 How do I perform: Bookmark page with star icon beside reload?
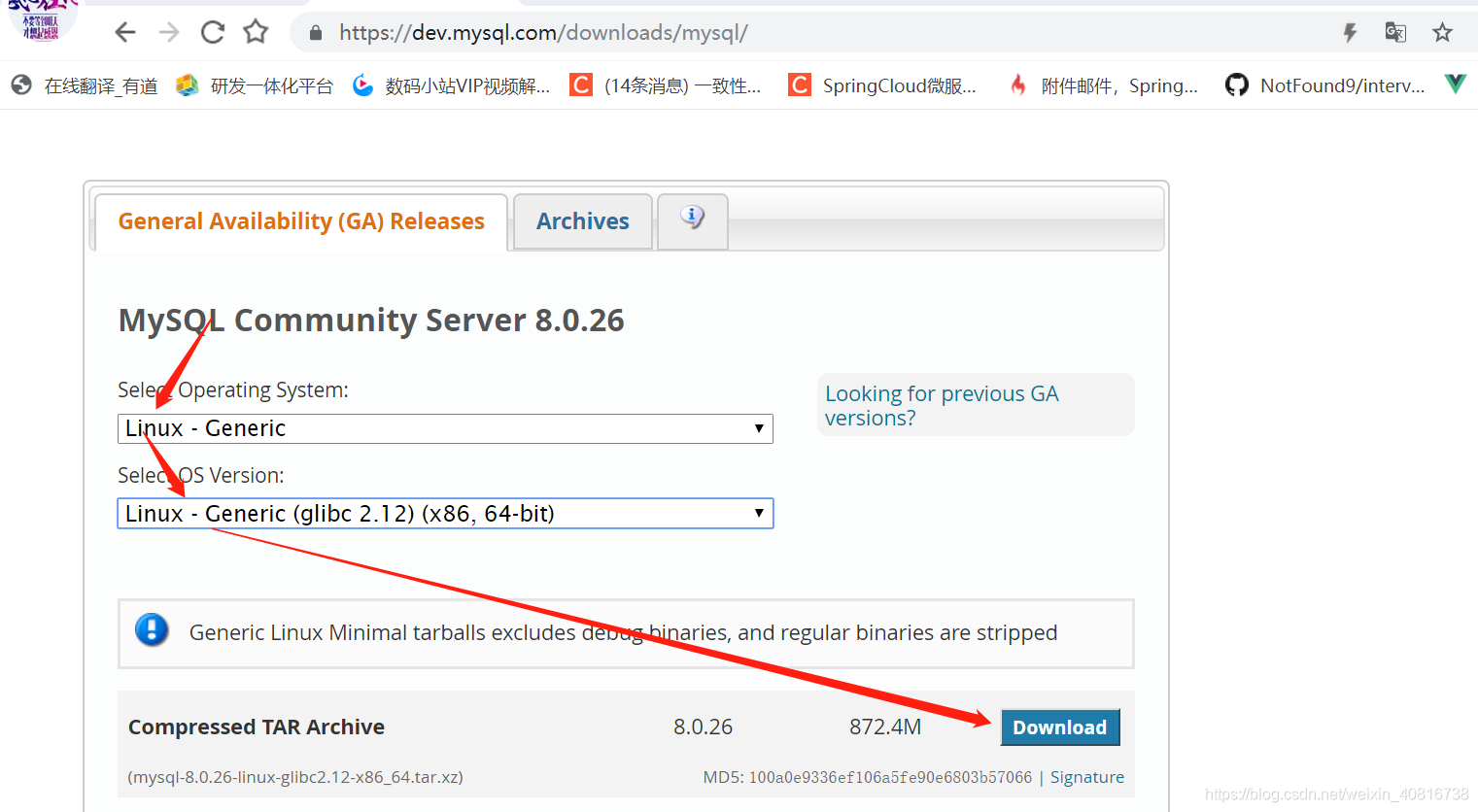[256, 32]
